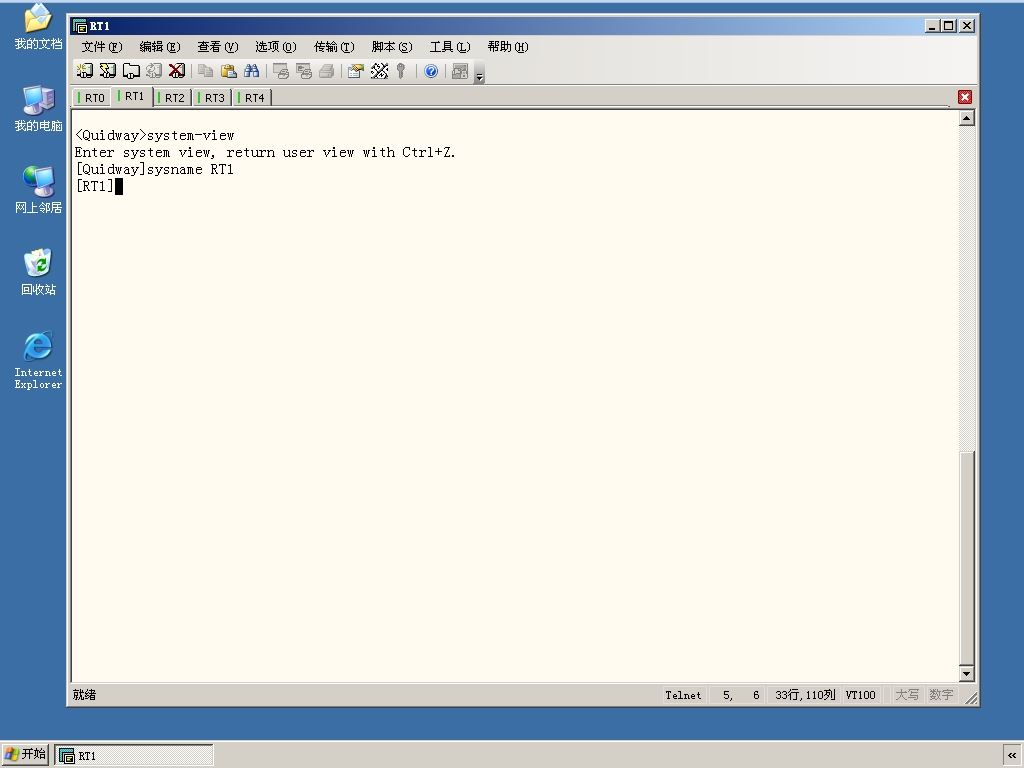This screenshot has height=768, width=1024.
Task: Maximize the RT1 window
Action: [949, 25]
